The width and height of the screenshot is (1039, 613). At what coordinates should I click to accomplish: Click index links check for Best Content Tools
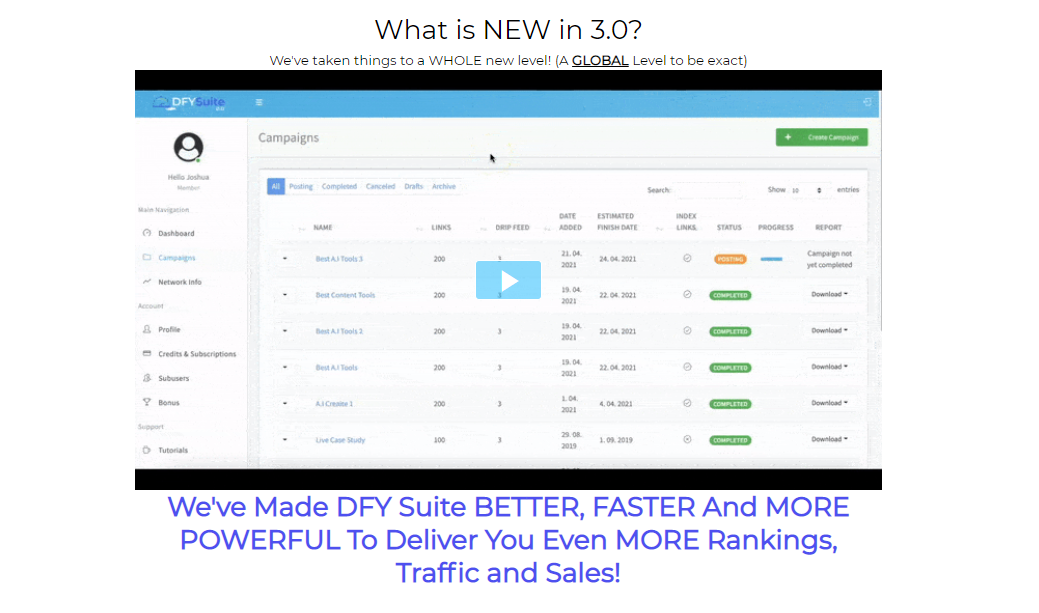687,294
